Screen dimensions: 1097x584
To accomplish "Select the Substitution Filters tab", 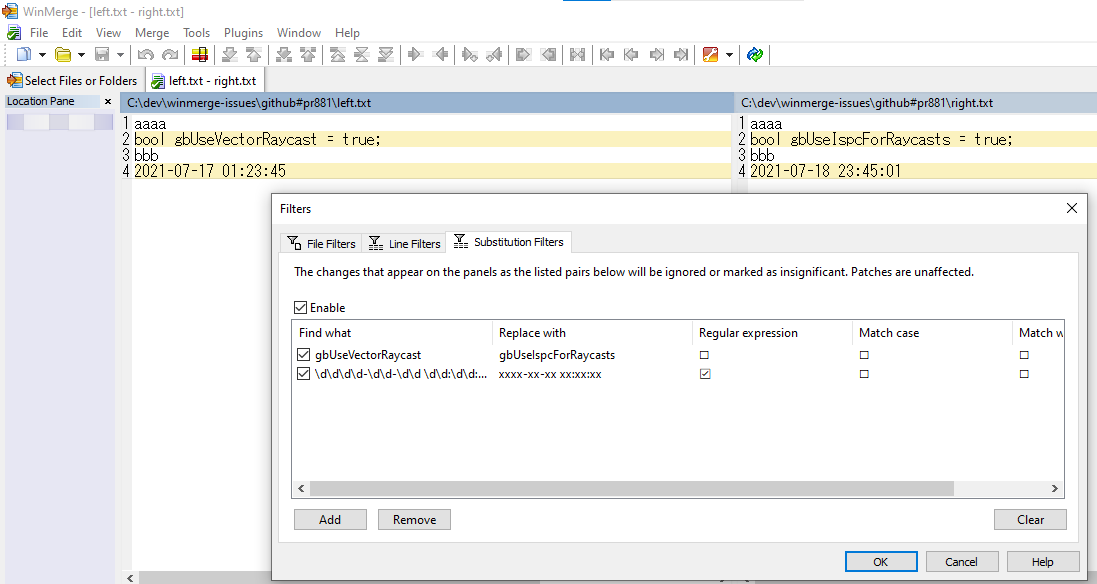I will (509, 242).
